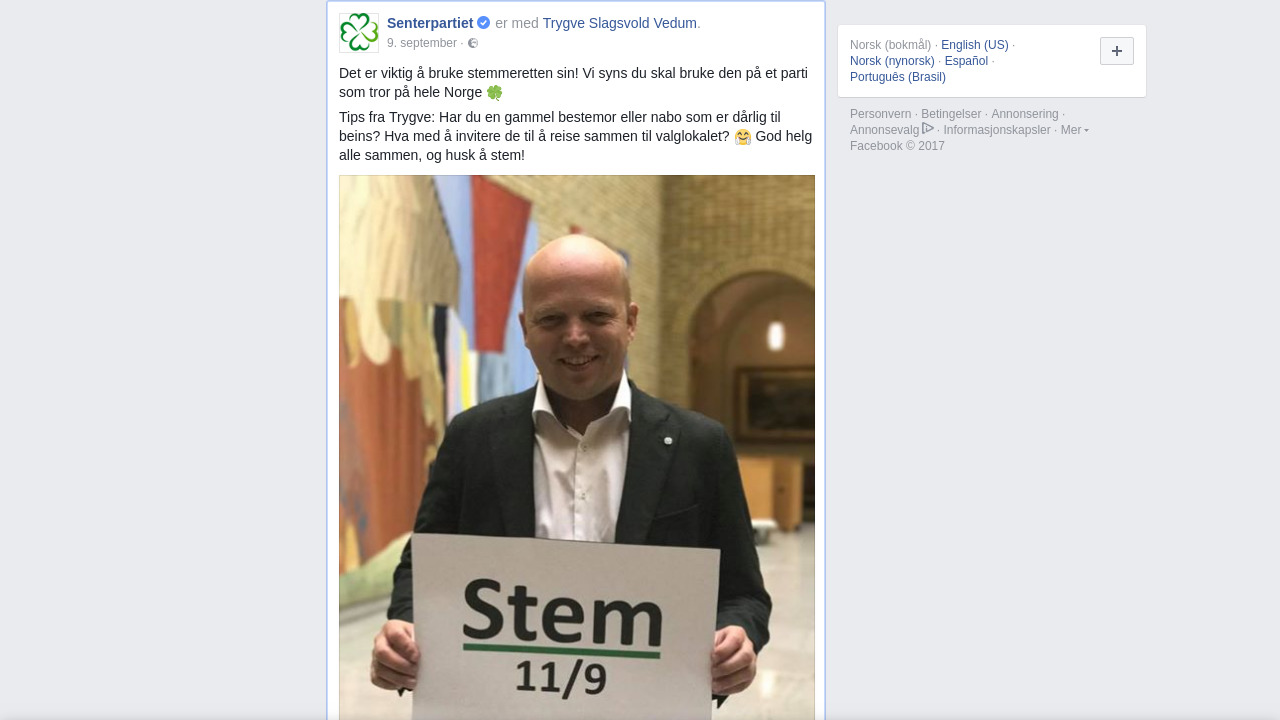Click the hugging face emoji in post
The width and height of the screenshot is (1280, 720).
tap(743, 137)
